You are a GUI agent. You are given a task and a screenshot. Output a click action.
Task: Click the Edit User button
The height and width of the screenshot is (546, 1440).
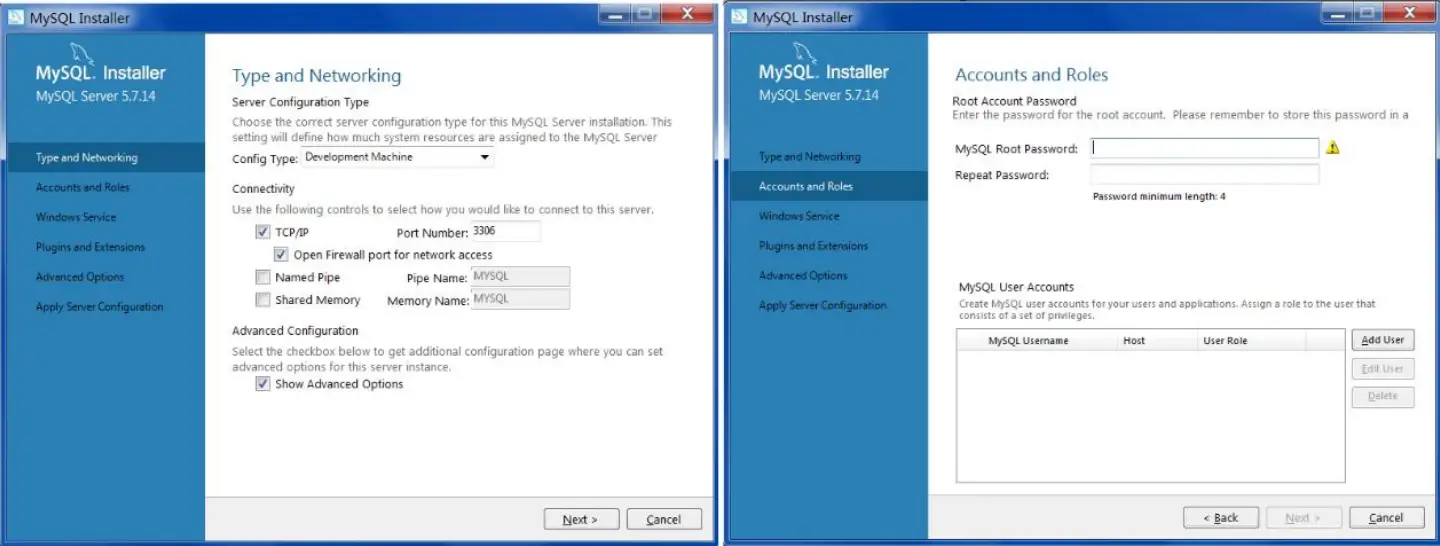click(1383, 369)
